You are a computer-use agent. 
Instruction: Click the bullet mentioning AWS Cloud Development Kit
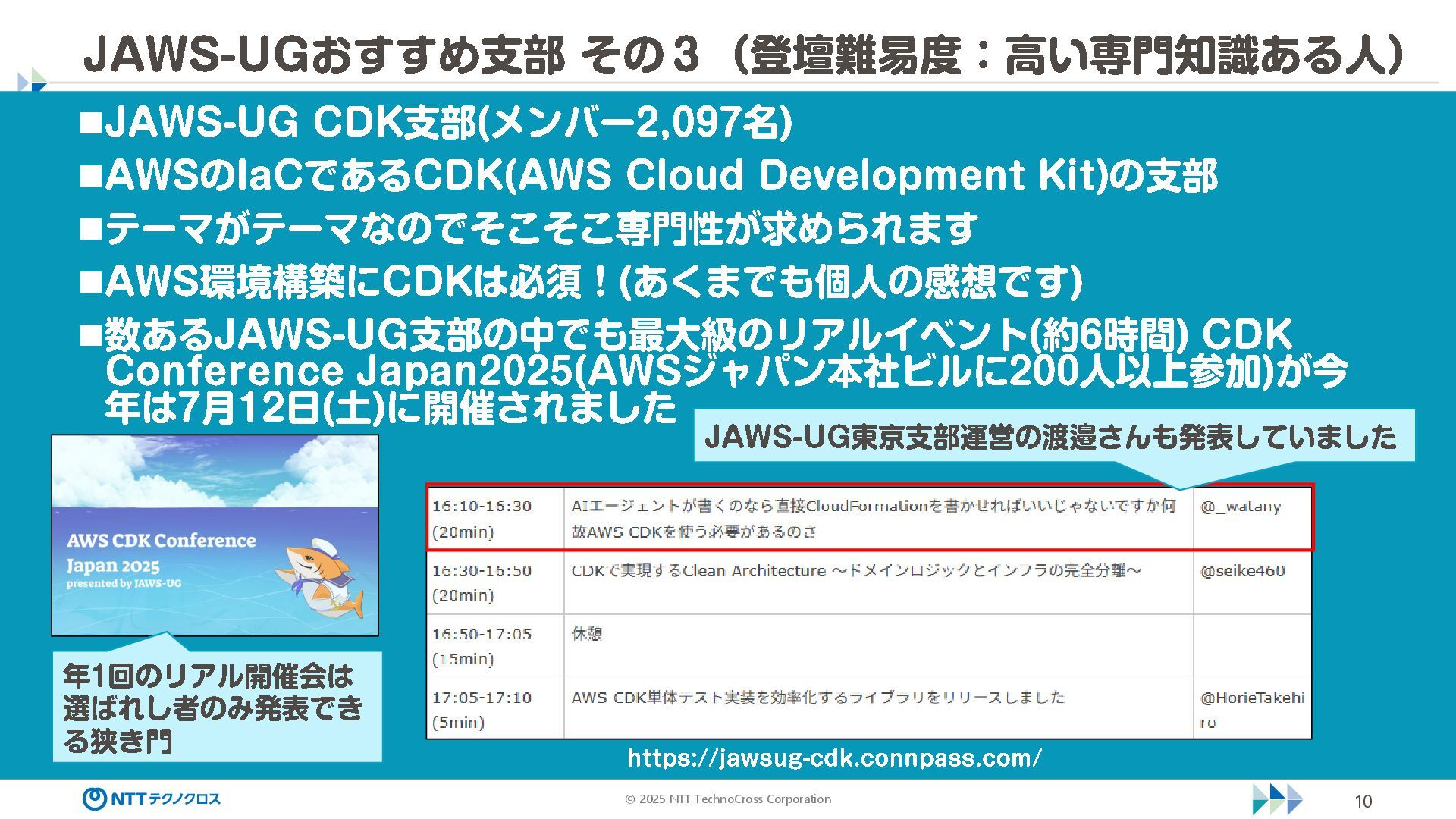pos(649,175)
